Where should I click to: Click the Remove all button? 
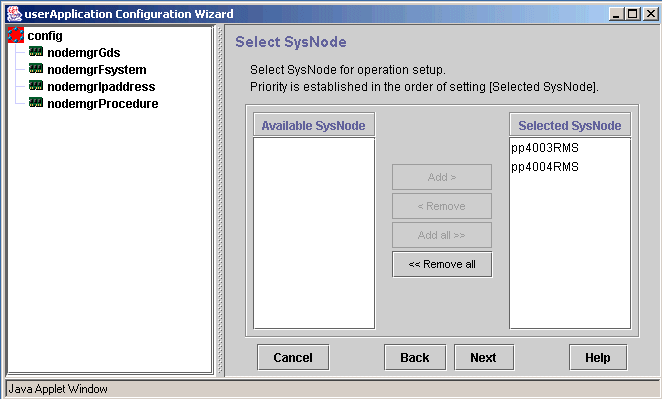442,264
